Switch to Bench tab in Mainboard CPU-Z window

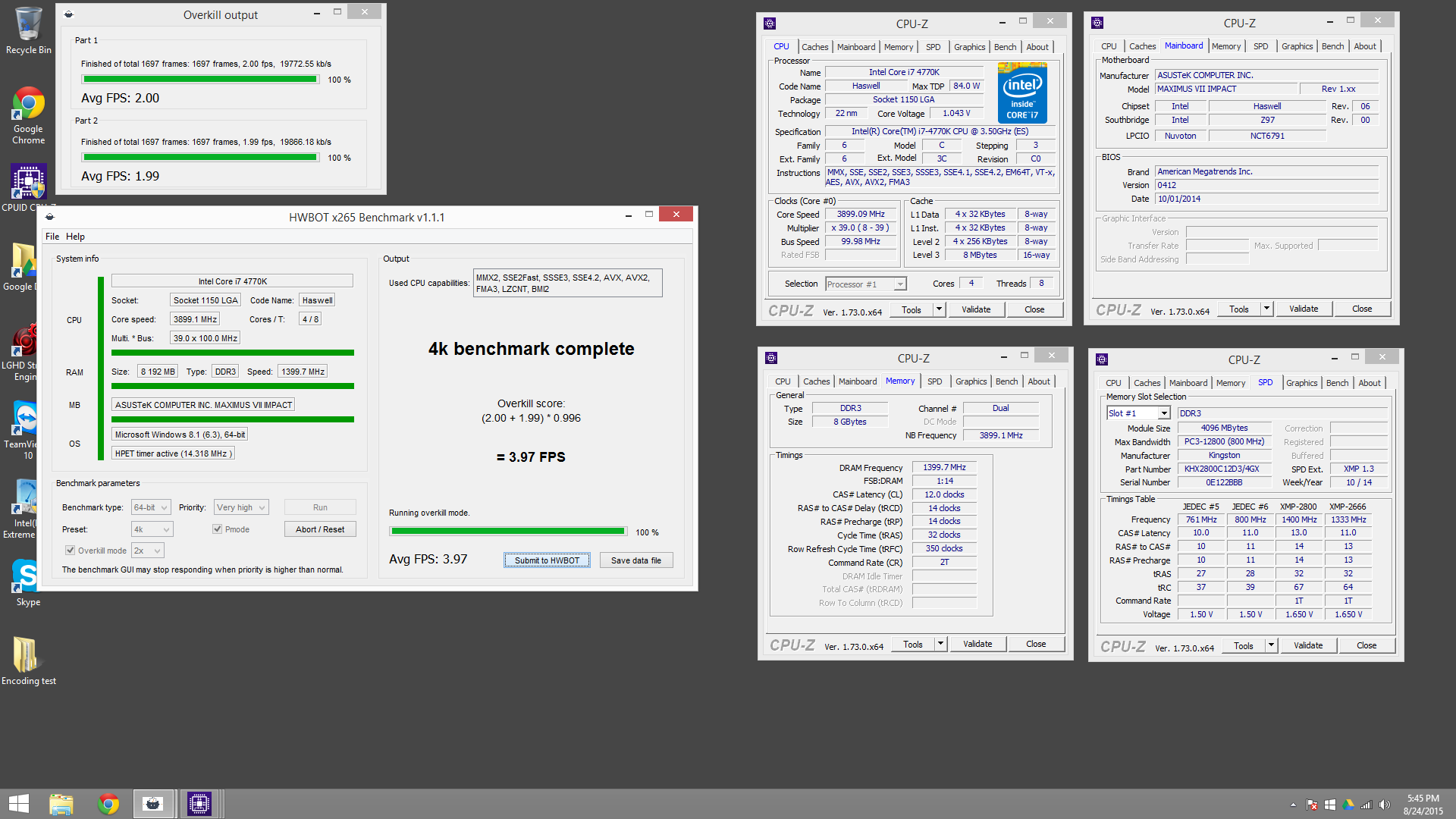tap(1332, 46)
